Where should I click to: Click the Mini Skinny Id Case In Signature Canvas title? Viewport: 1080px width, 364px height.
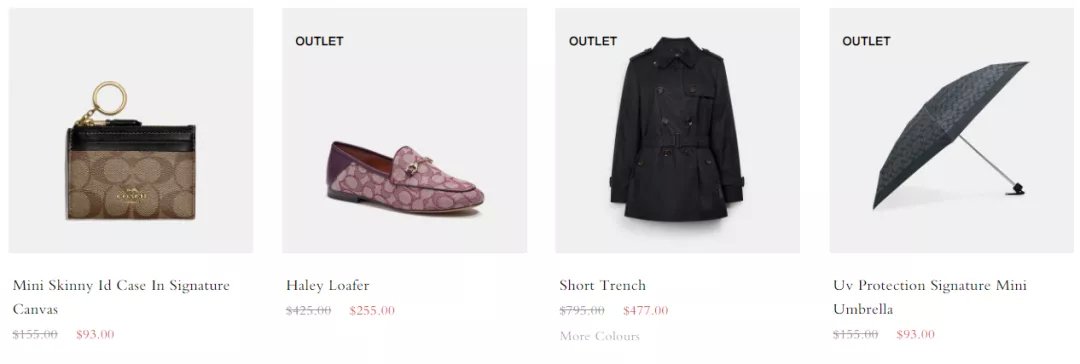(121, 297)
